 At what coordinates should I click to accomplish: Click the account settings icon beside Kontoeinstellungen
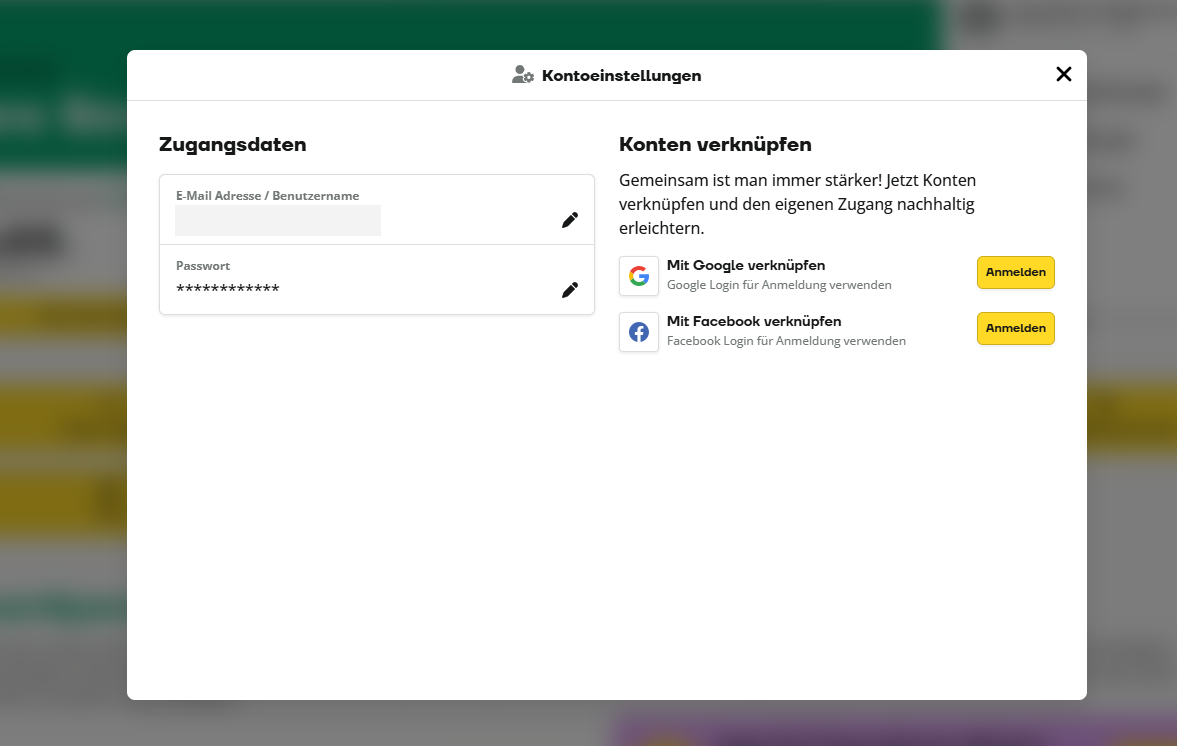click(522, 75)
